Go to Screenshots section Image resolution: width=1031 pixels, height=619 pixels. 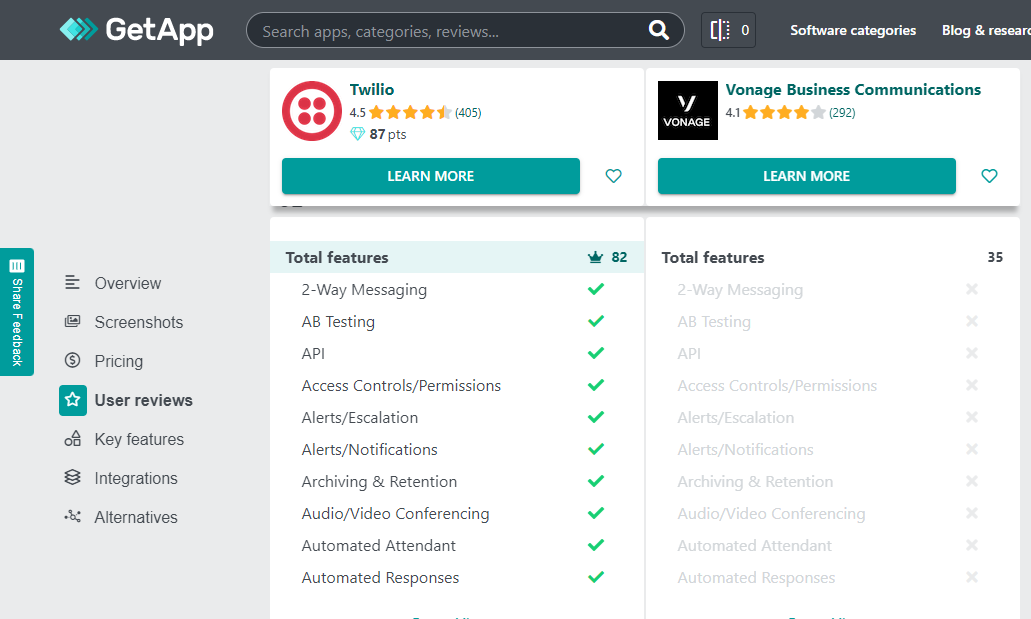pyautogui.click(x=139, y=322)
